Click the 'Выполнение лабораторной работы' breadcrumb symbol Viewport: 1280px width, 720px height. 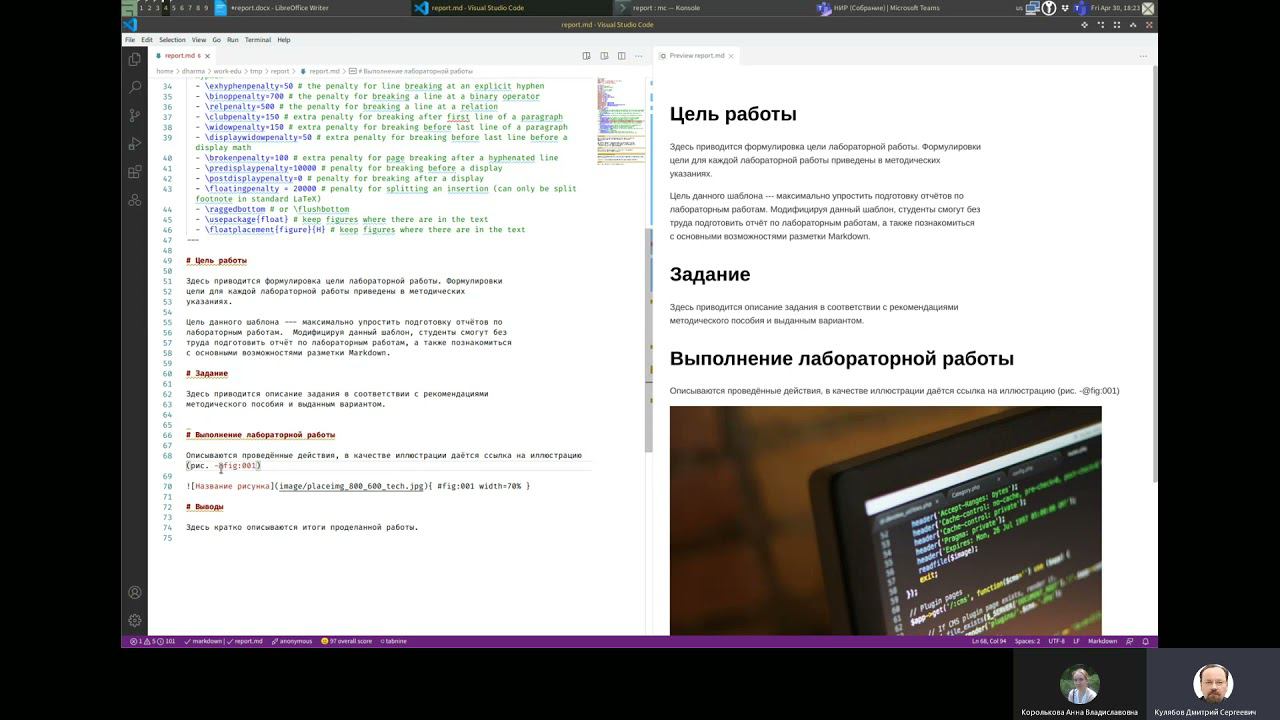[413, 72]
